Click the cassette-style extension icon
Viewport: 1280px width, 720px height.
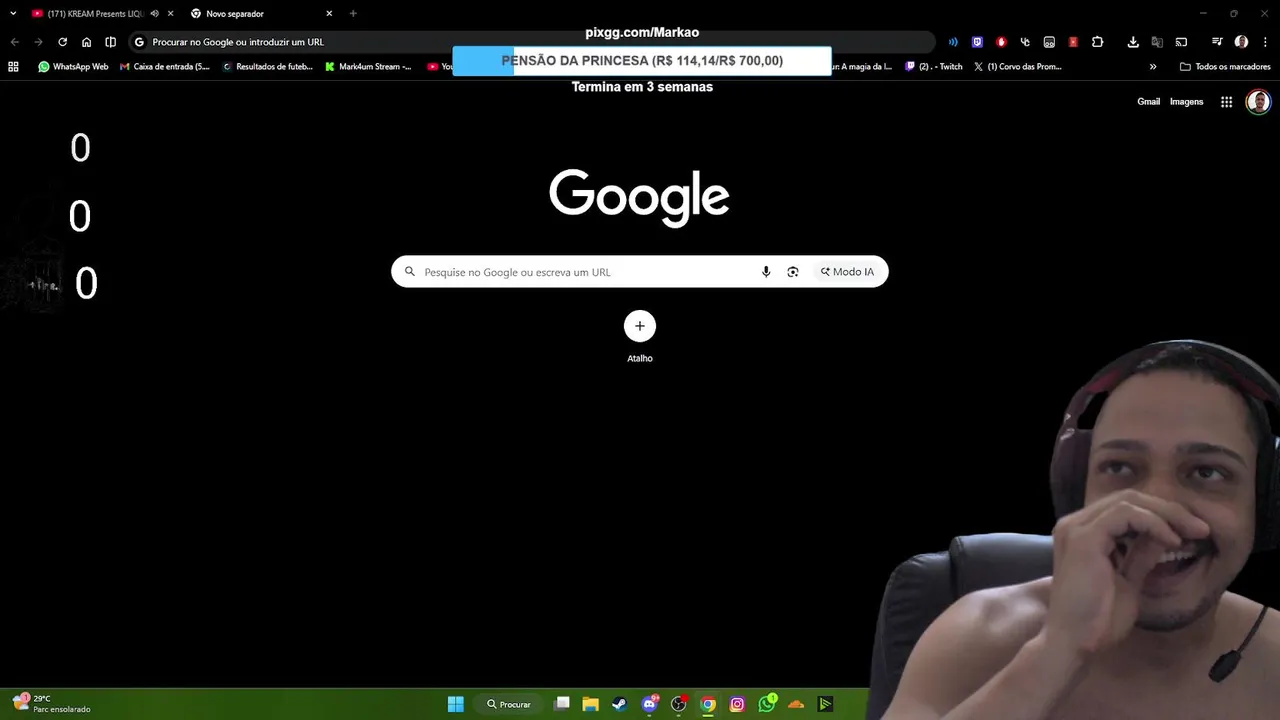(1049, 42)
